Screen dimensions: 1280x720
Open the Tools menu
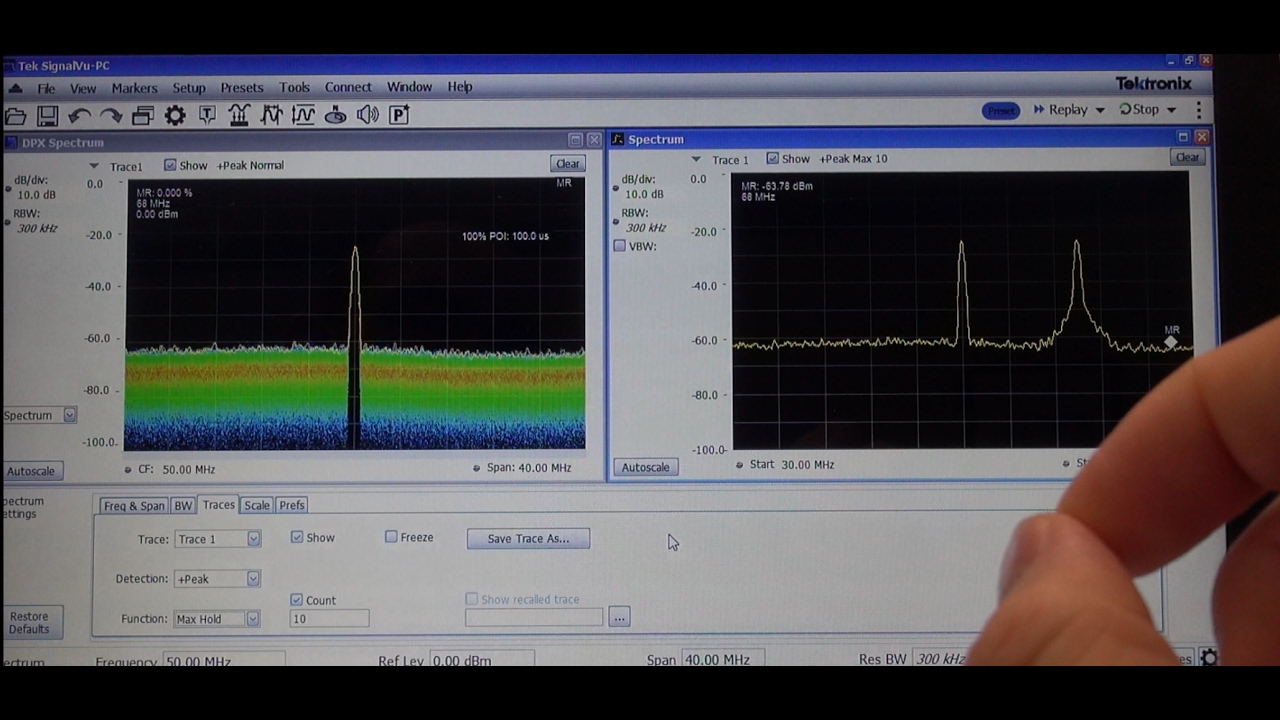coord(294,87)
